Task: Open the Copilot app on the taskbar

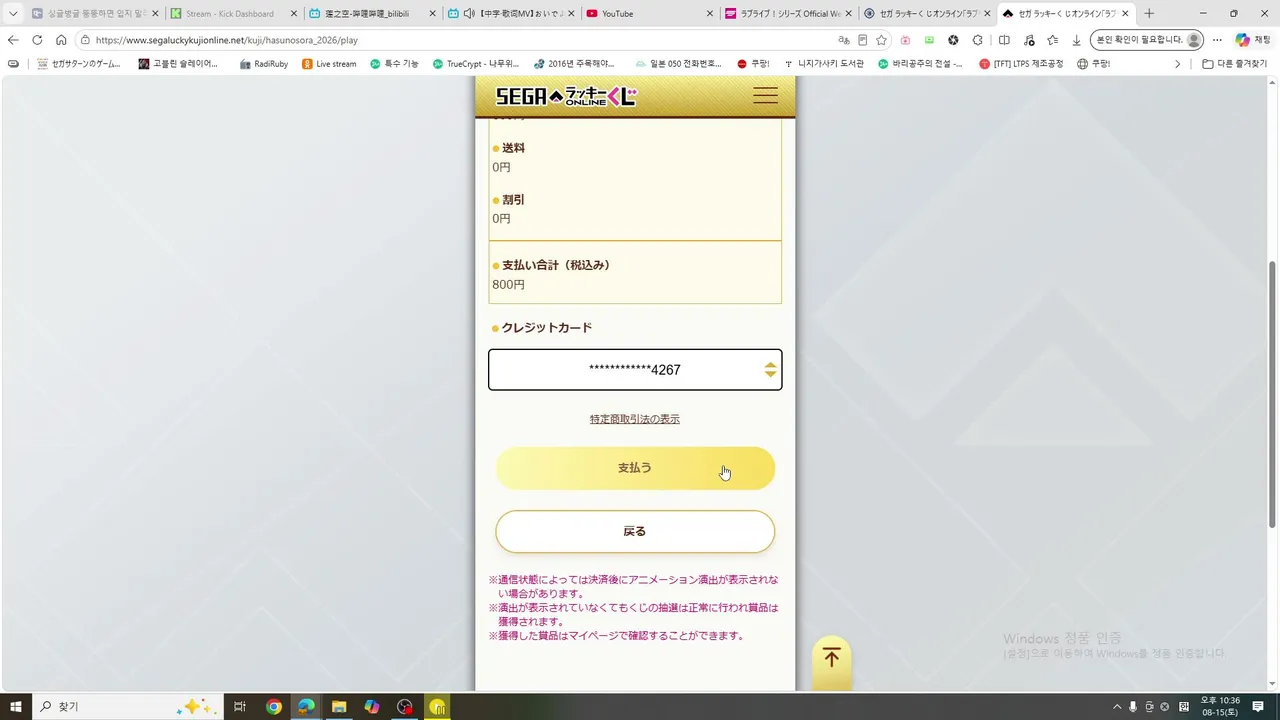Action: click(x=372, y=706)
